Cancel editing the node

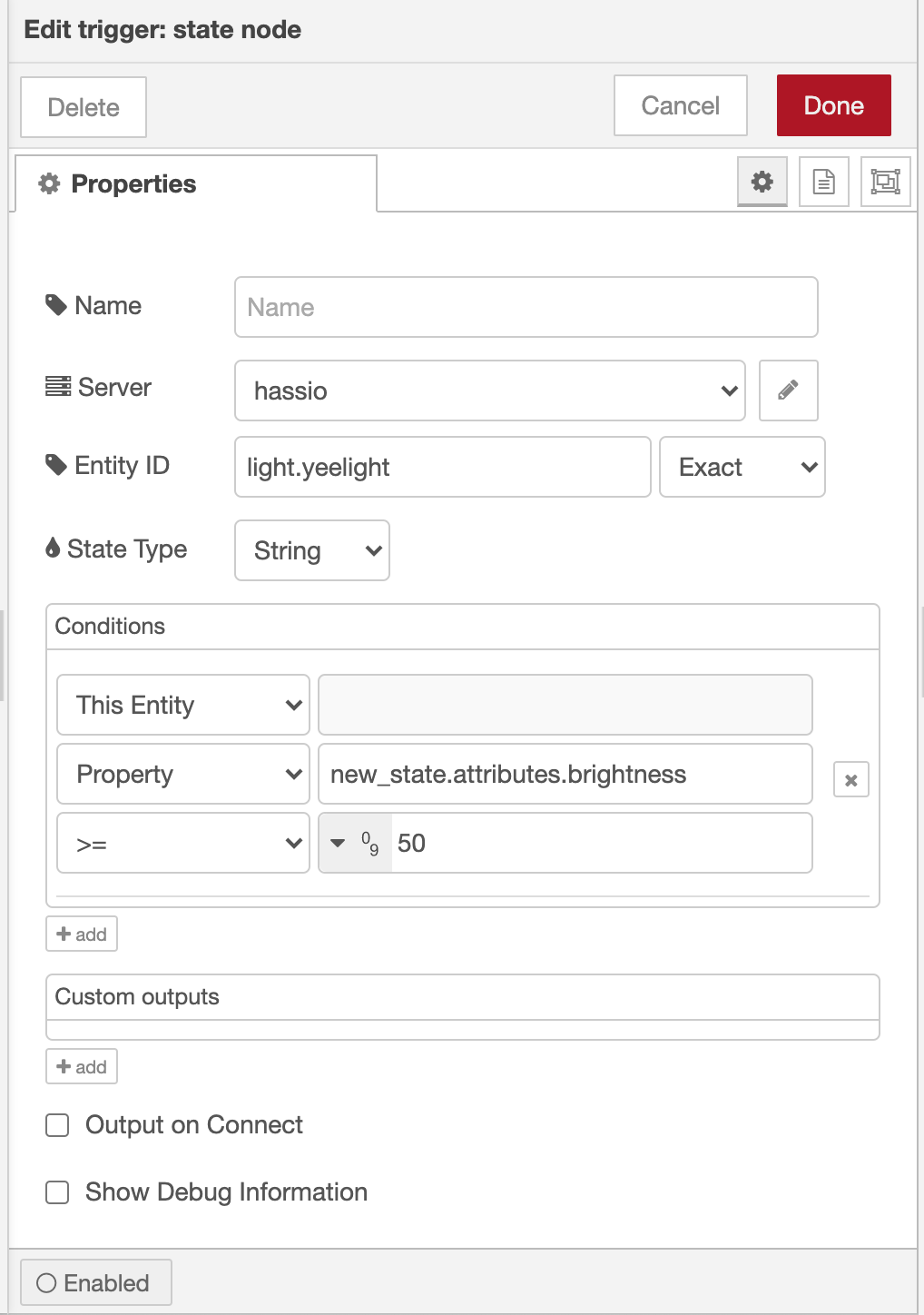click(x=681, y=105)
